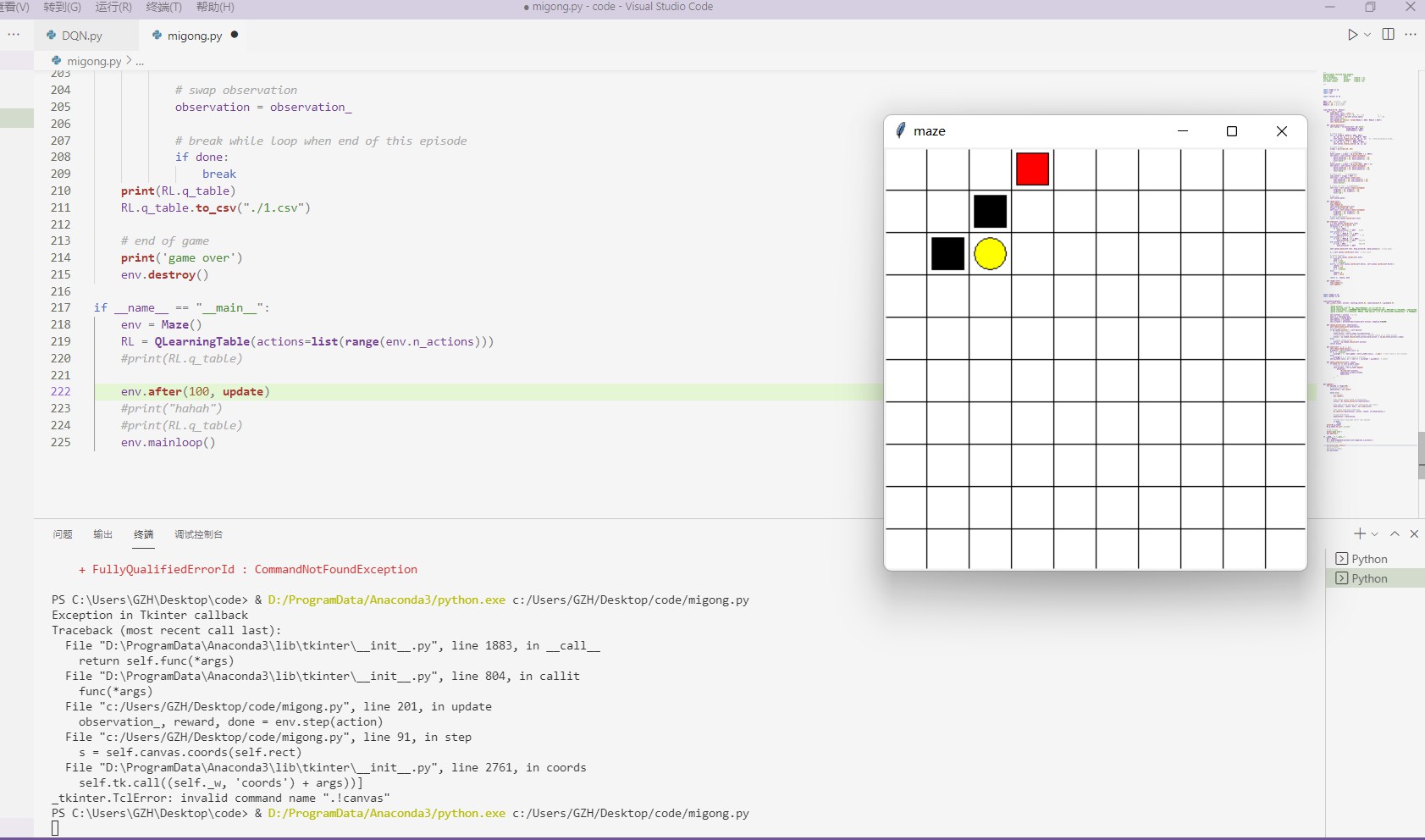Open the 终端 panel tab
This screenshot has width=1425, height=840.
coord(143,534)
